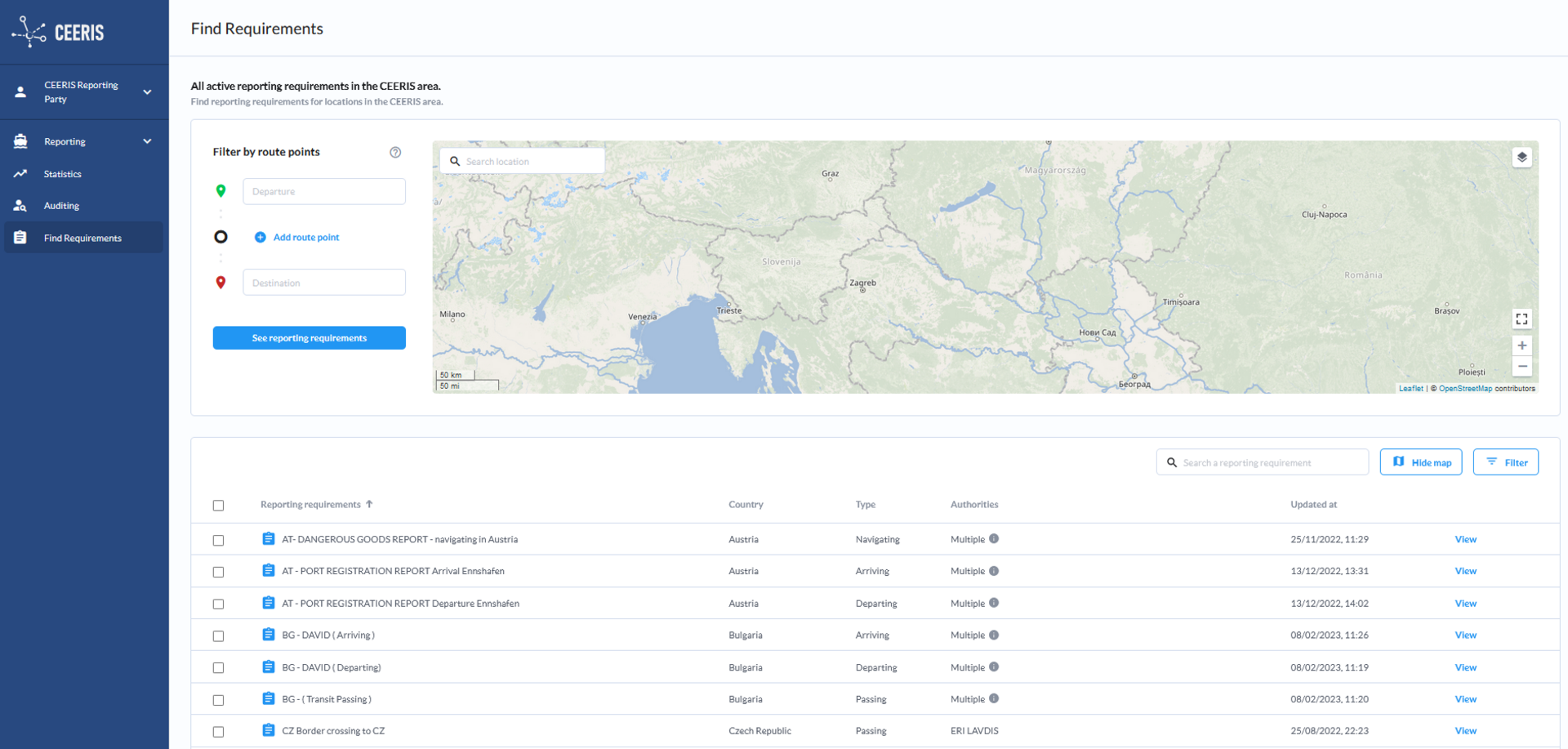This screenshot has width=1568, height=749.
Task: Check PORT REGISTRATION Departure Ennshafen row
Action: click(x=218, y=604)
